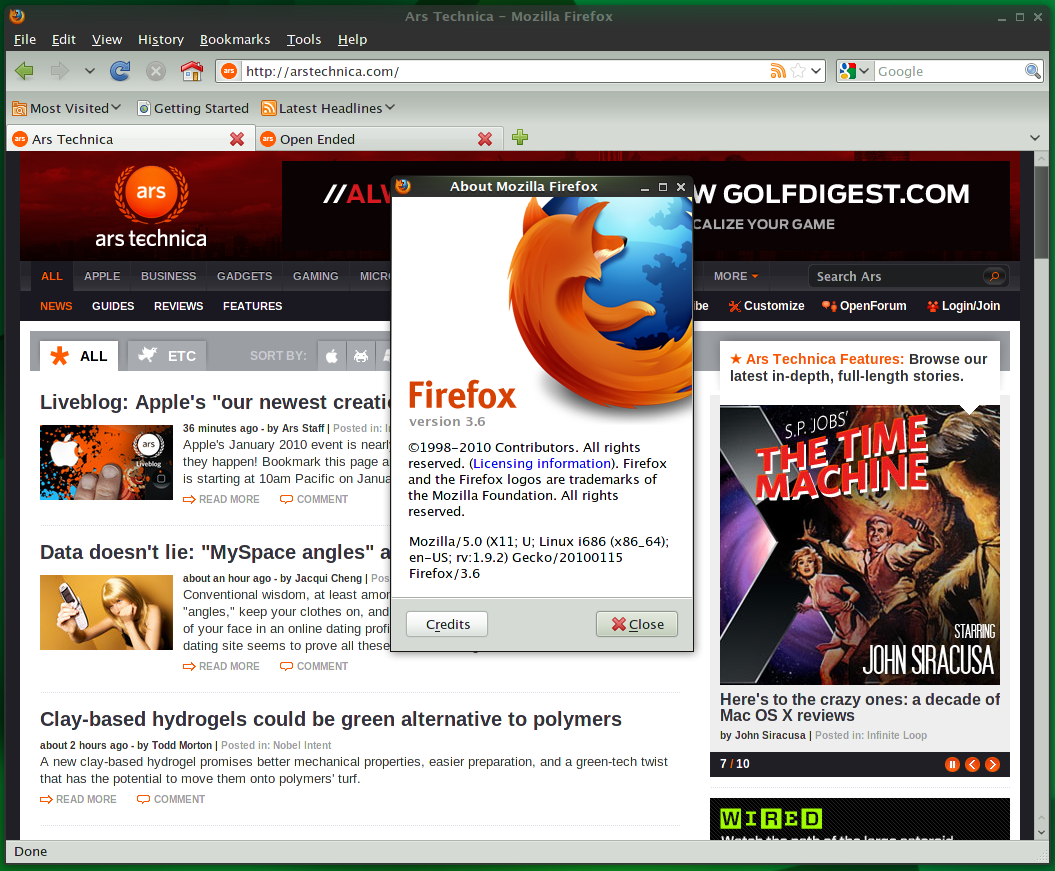Click the Stop loading button
This screenshot has height=871, width=1055.
click(156, 71)
